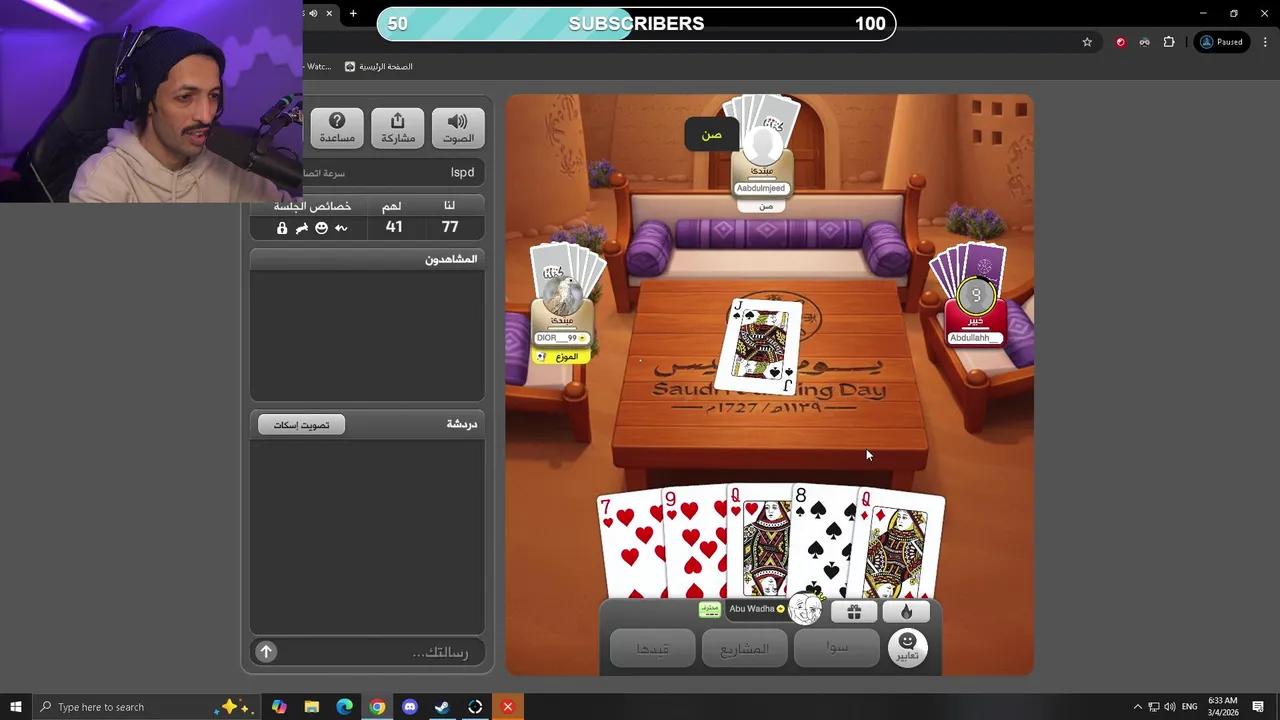Open the Watc... bookmark
Screen dimensions: 1280x720
click(318, 67)
